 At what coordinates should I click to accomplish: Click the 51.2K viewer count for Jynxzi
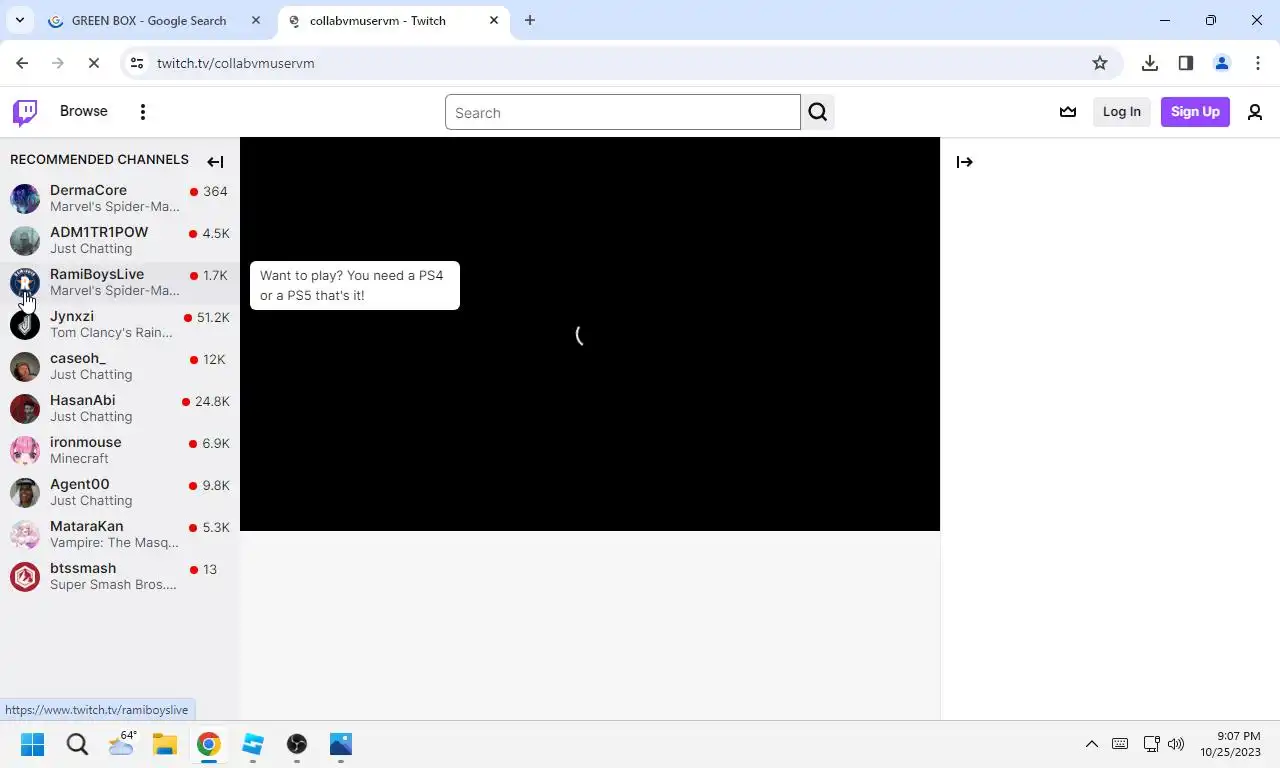pos(213,317)
